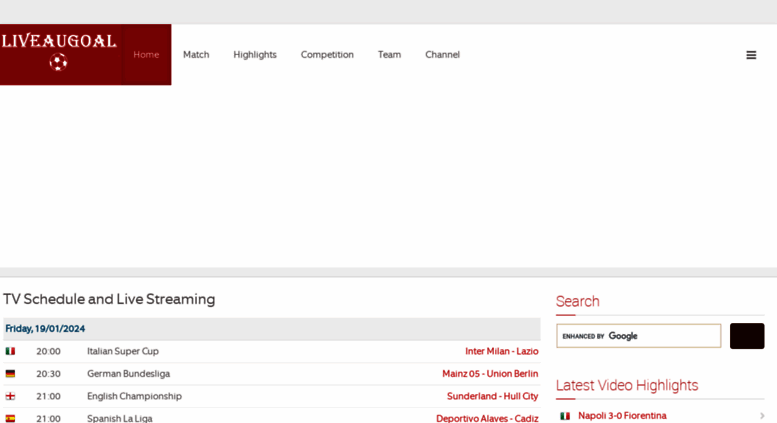Image resolution: width=777 pixels, height=423 pixels.
Task: Open the Sunderland - Hull City match
Action: pyautogui.click(x=492, y=396)
